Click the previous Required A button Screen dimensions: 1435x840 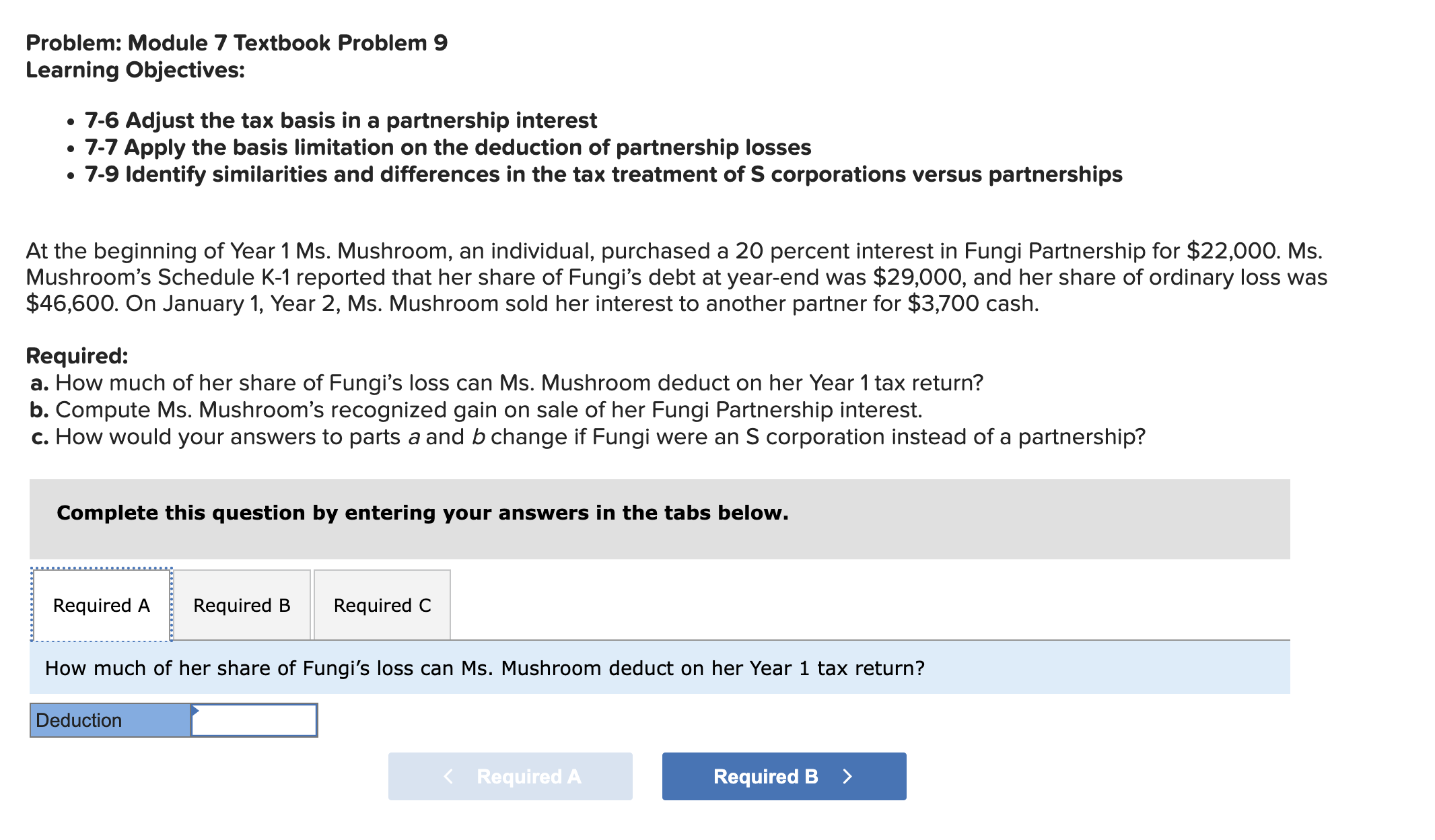pos(510,775)
